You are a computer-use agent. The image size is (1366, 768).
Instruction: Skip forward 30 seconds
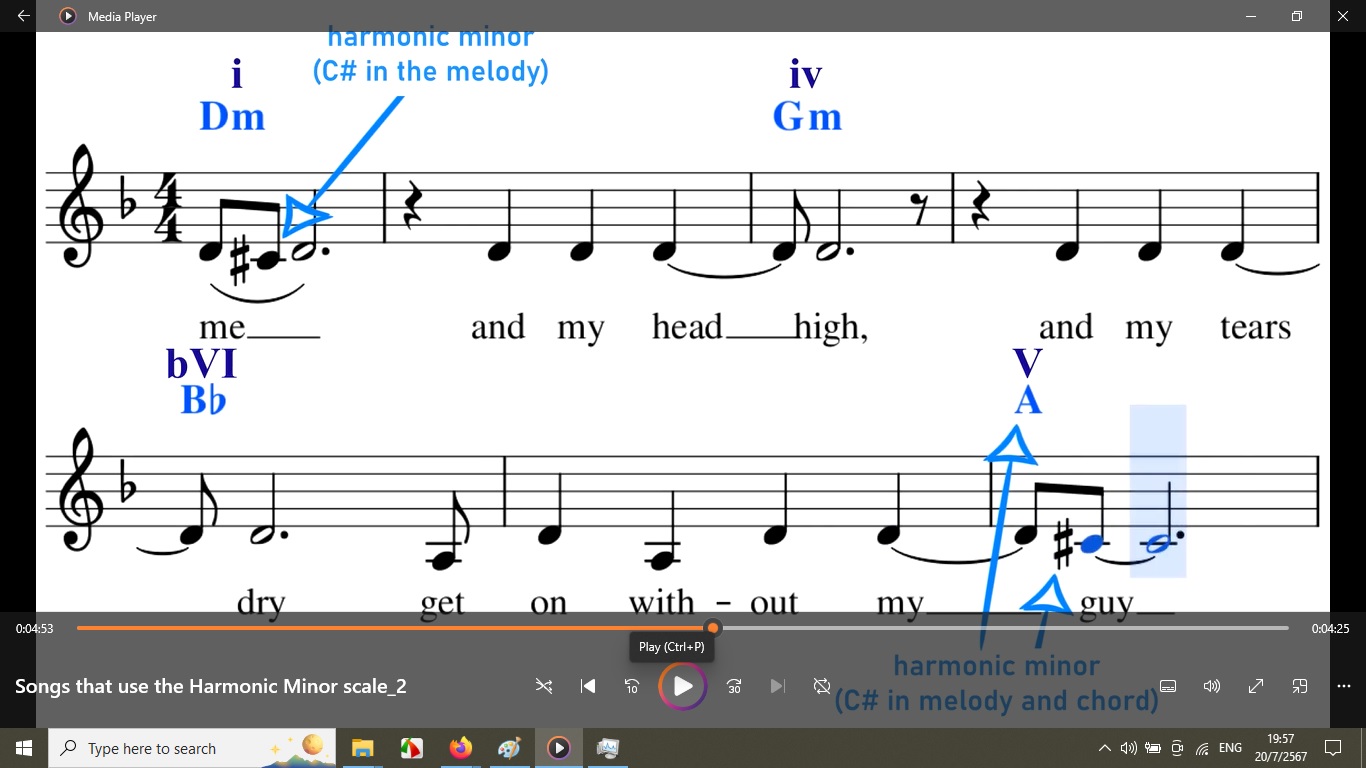coord(734,686)
